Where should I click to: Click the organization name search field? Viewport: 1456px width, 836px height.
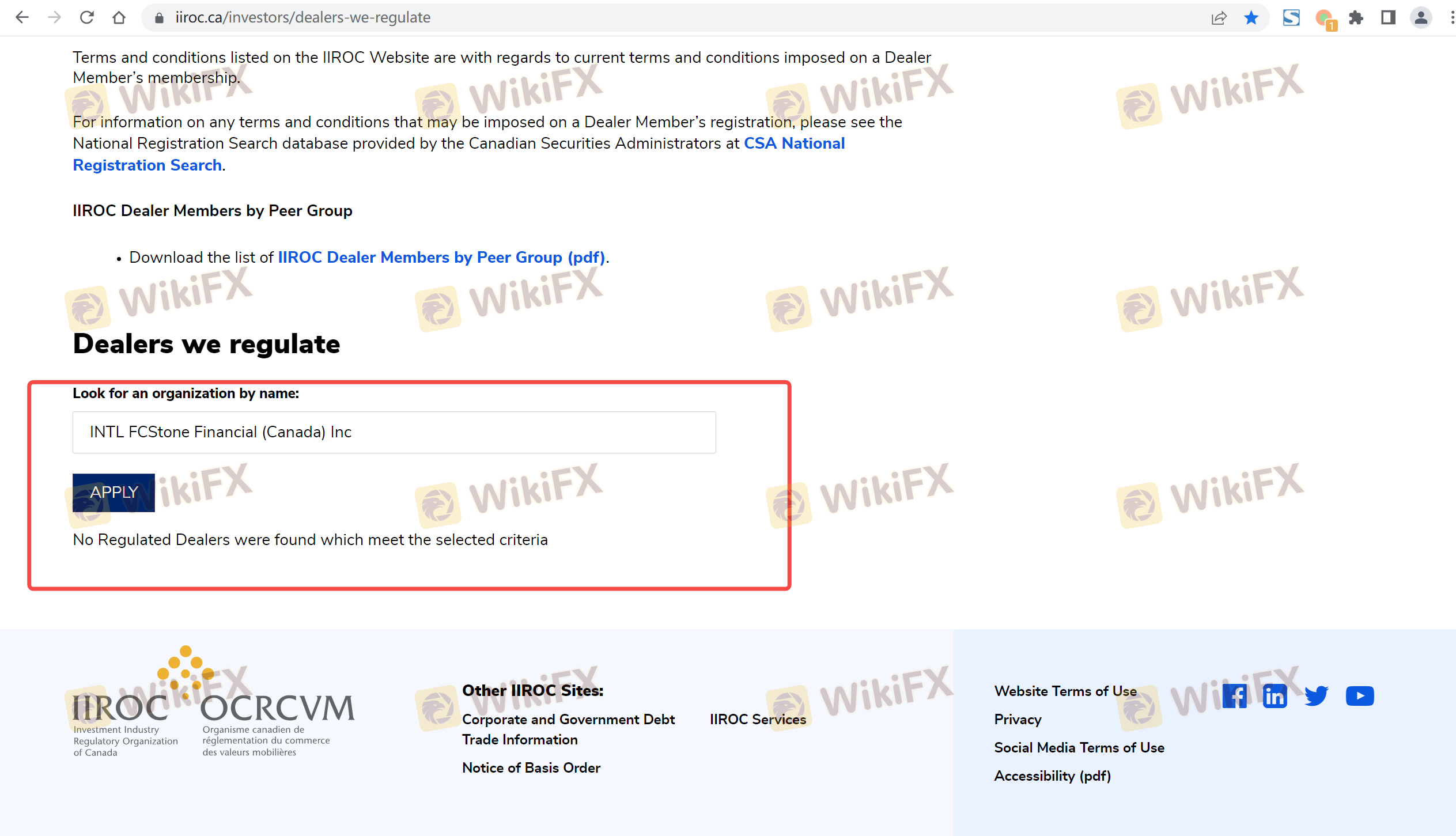coord(394,432)
